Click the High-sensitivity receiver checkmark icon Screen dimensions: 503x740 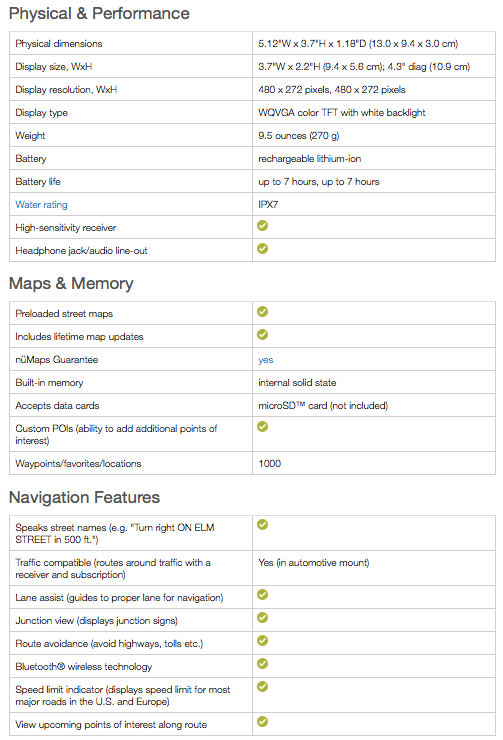[x=262, y=226]
